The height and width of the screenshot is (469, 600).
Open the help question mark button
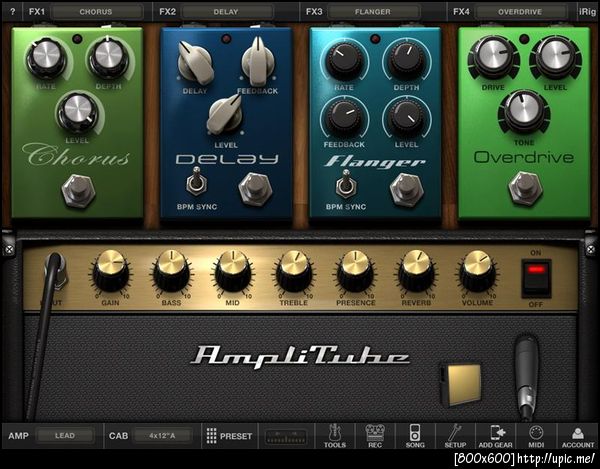[x=12, y=12]
